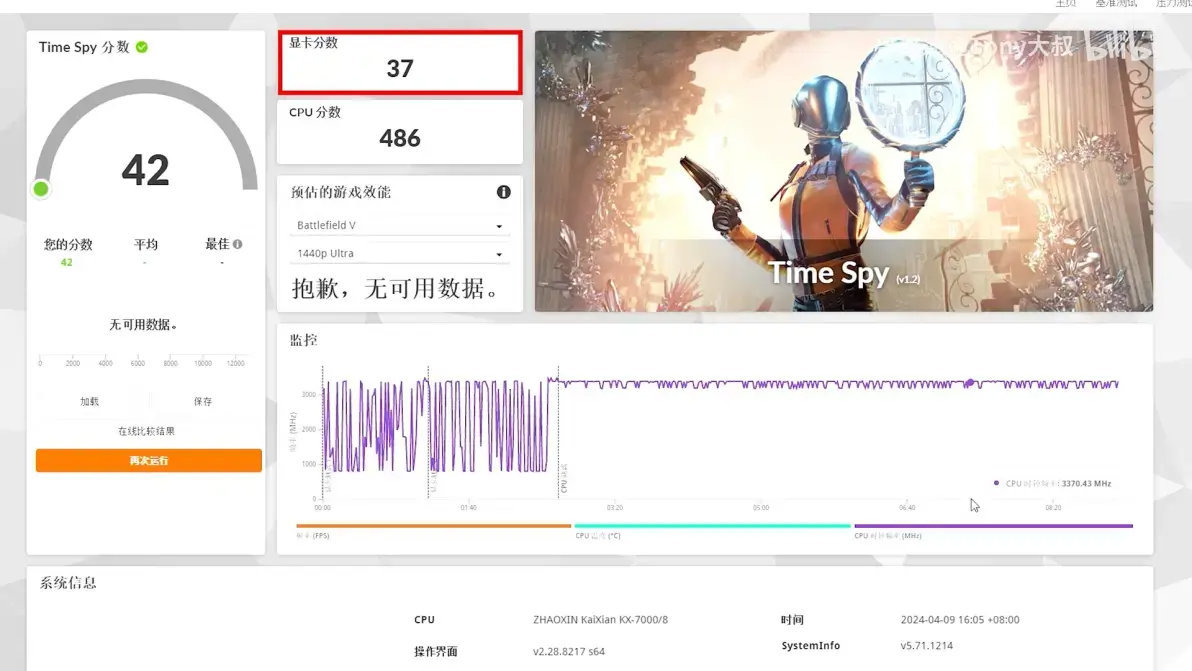Click the orange 再次运行 button
This screenshot has width=1192, height=671.
point(149,461)
